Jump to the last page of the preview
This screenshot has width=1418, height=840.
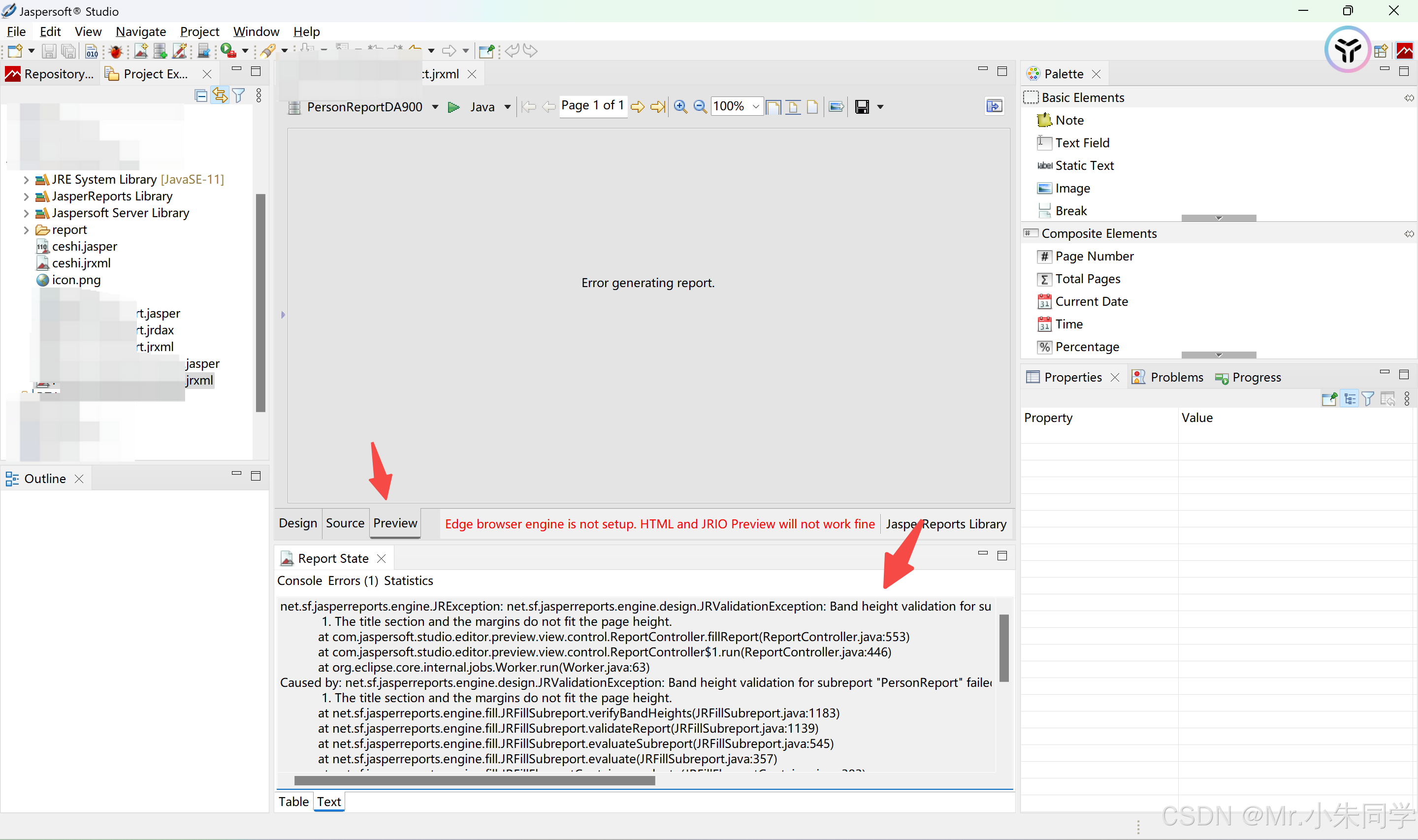(x=657, y=106)
